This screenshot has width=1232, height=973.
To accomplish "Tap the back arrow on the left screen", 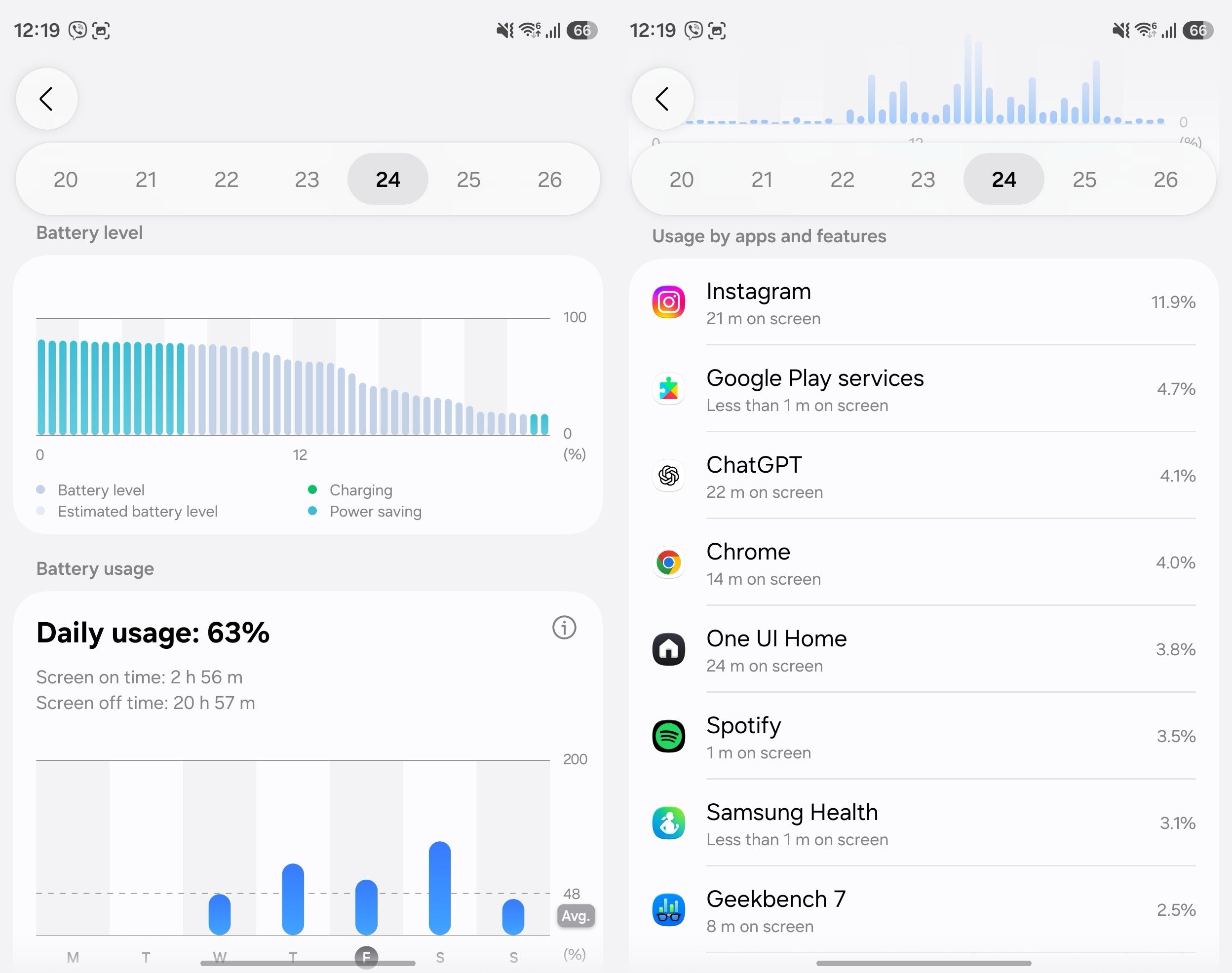I will 47,99.
